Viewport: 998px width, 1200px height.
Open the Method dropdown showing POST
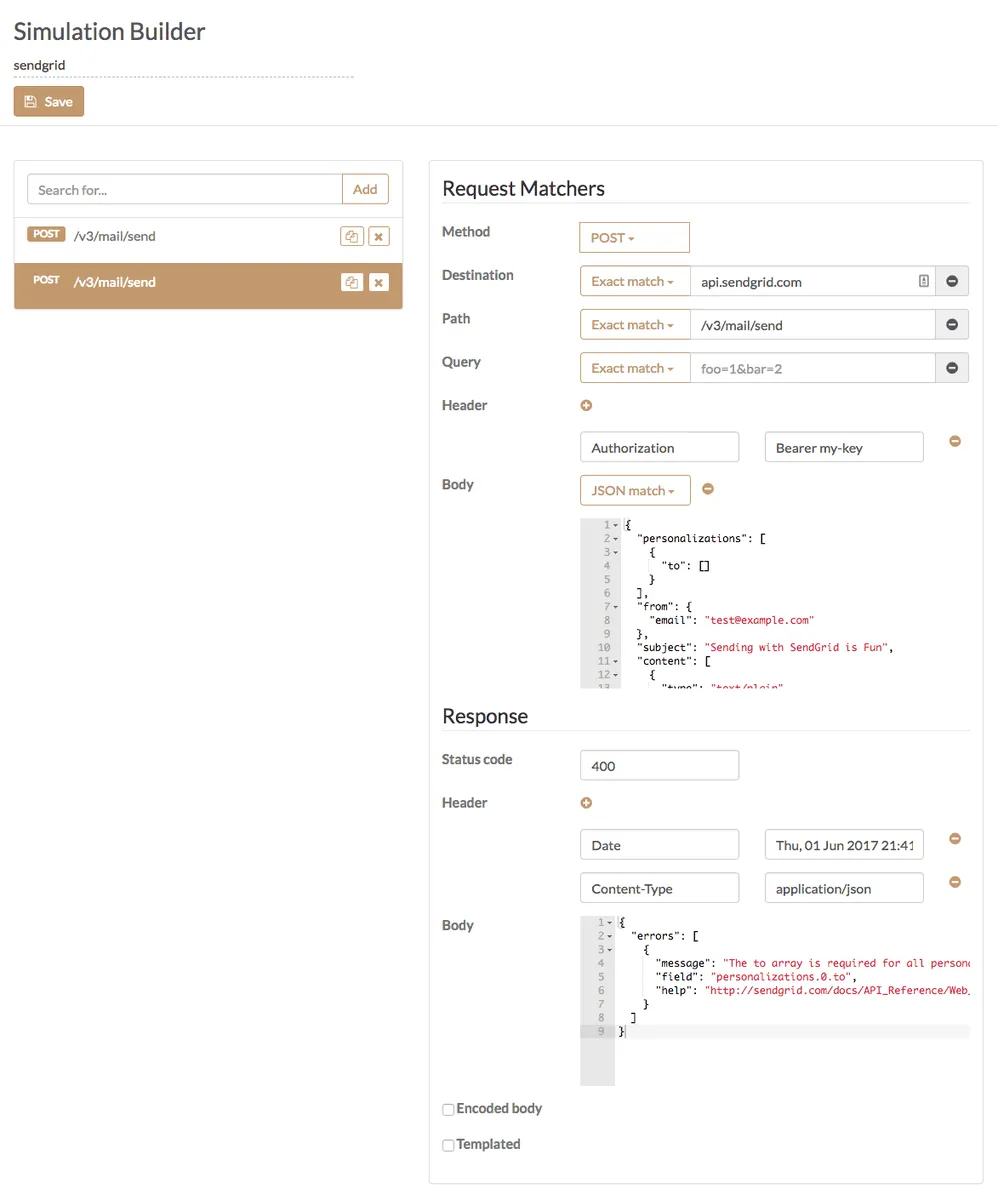pos(634,237)
